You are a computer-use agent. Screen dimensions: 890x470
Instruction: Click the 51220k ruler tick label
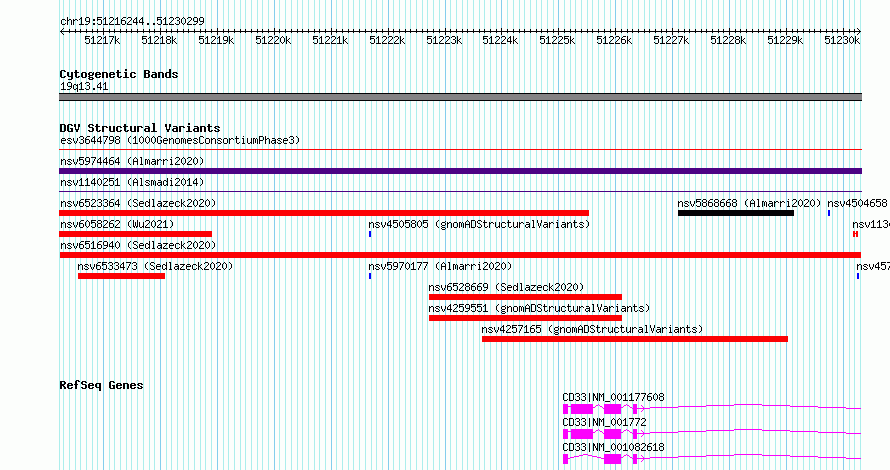pos(273,40)
